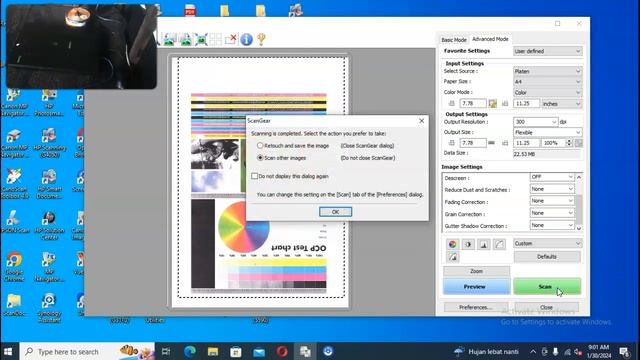Select 'Scan other images' radio option
The width and height of the screenshot is (640, 360).
[x=281, y=158]
